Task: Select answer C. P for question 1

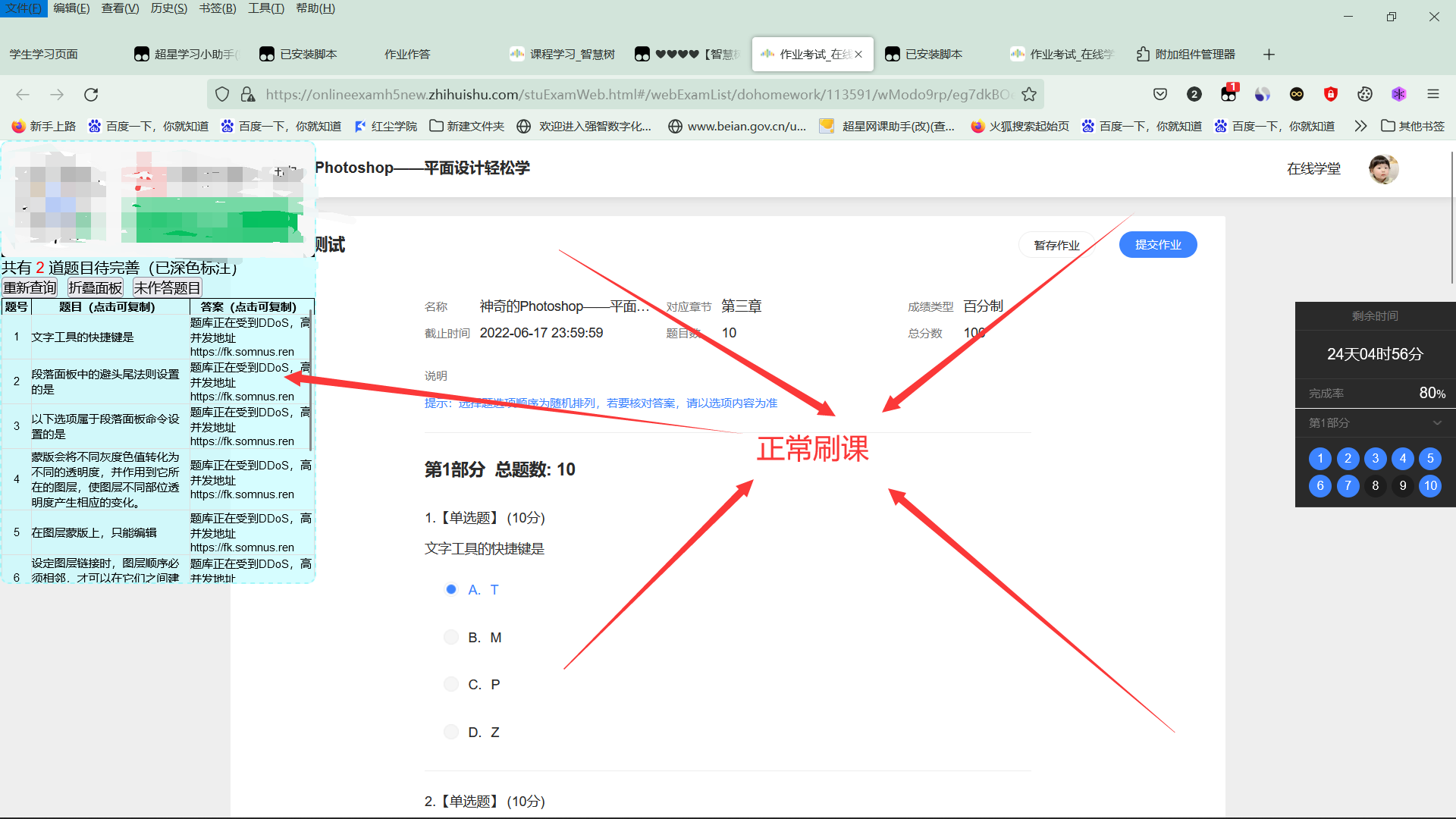Action: click(x=451, y=683)
